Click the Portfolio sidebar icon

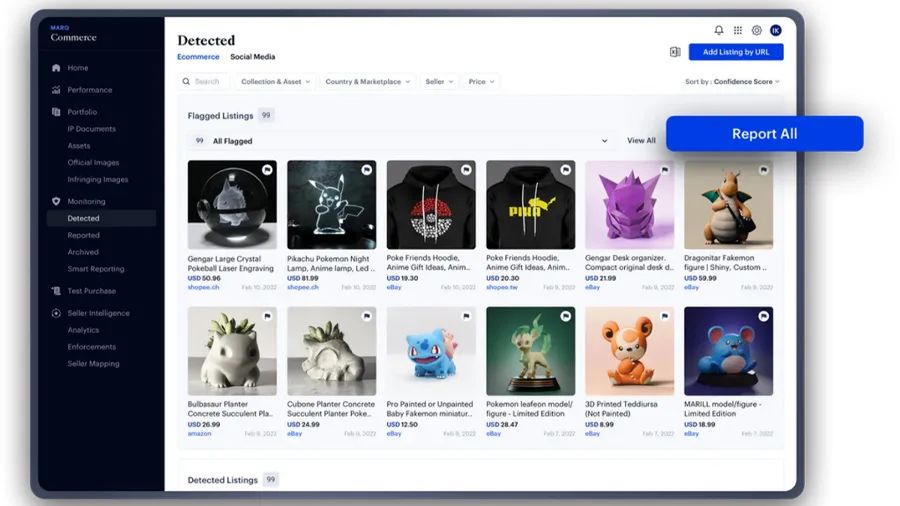[56, 112]
